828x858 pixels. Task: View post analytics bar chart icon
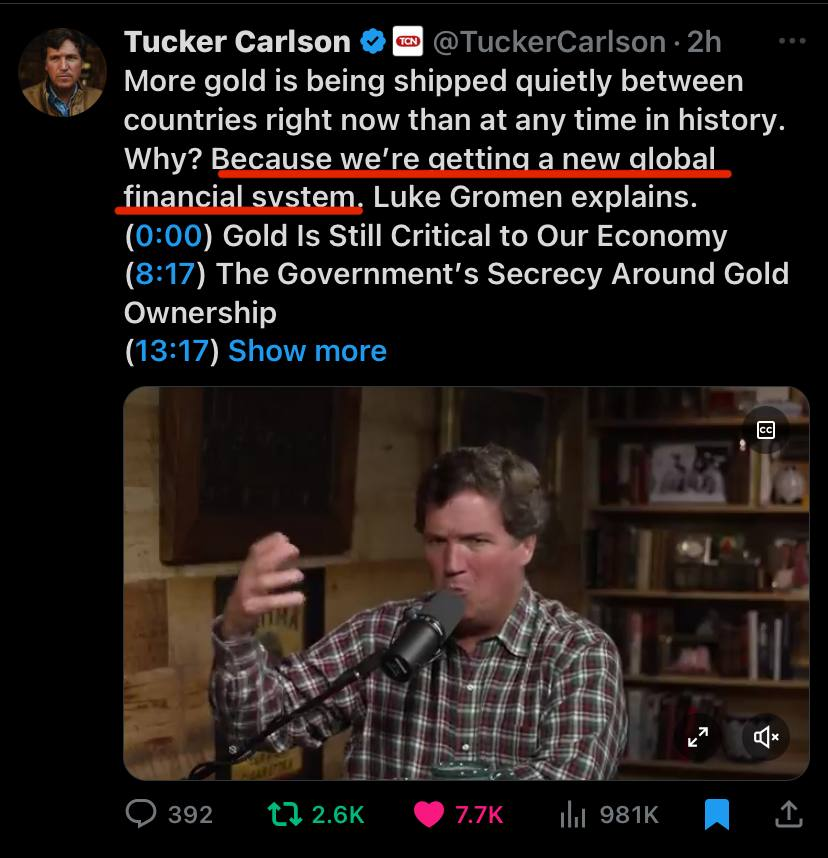tap(573, 815)
